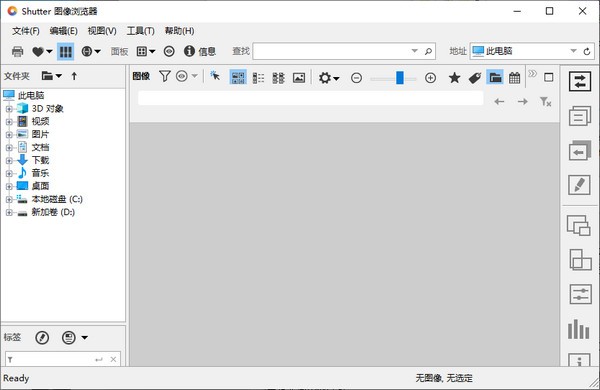This screenshot has height=390, width=600.
Task: Toggle the calendar view button
Action: point(514,78)
